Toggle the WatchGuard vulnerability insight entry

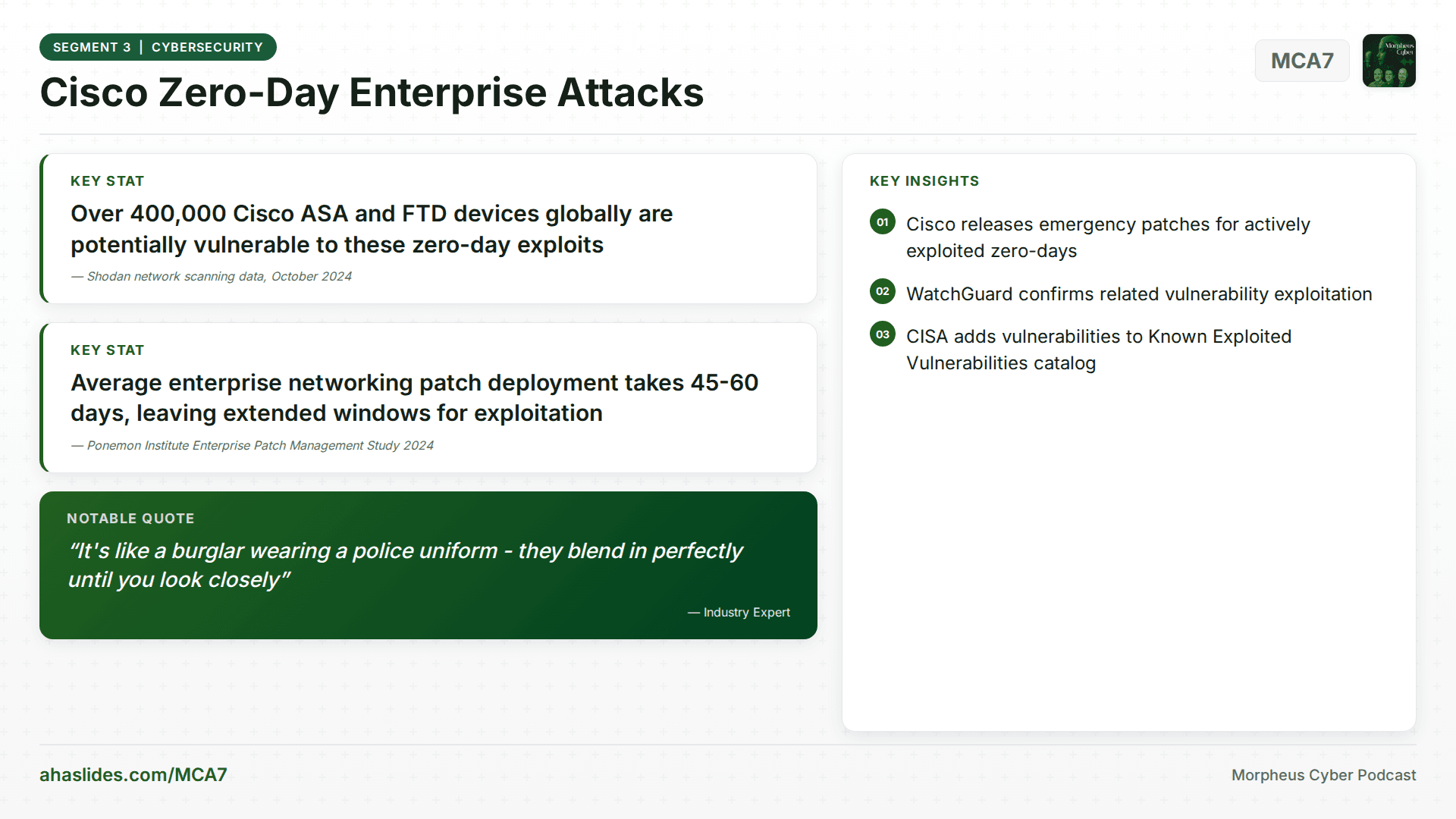1138,293
